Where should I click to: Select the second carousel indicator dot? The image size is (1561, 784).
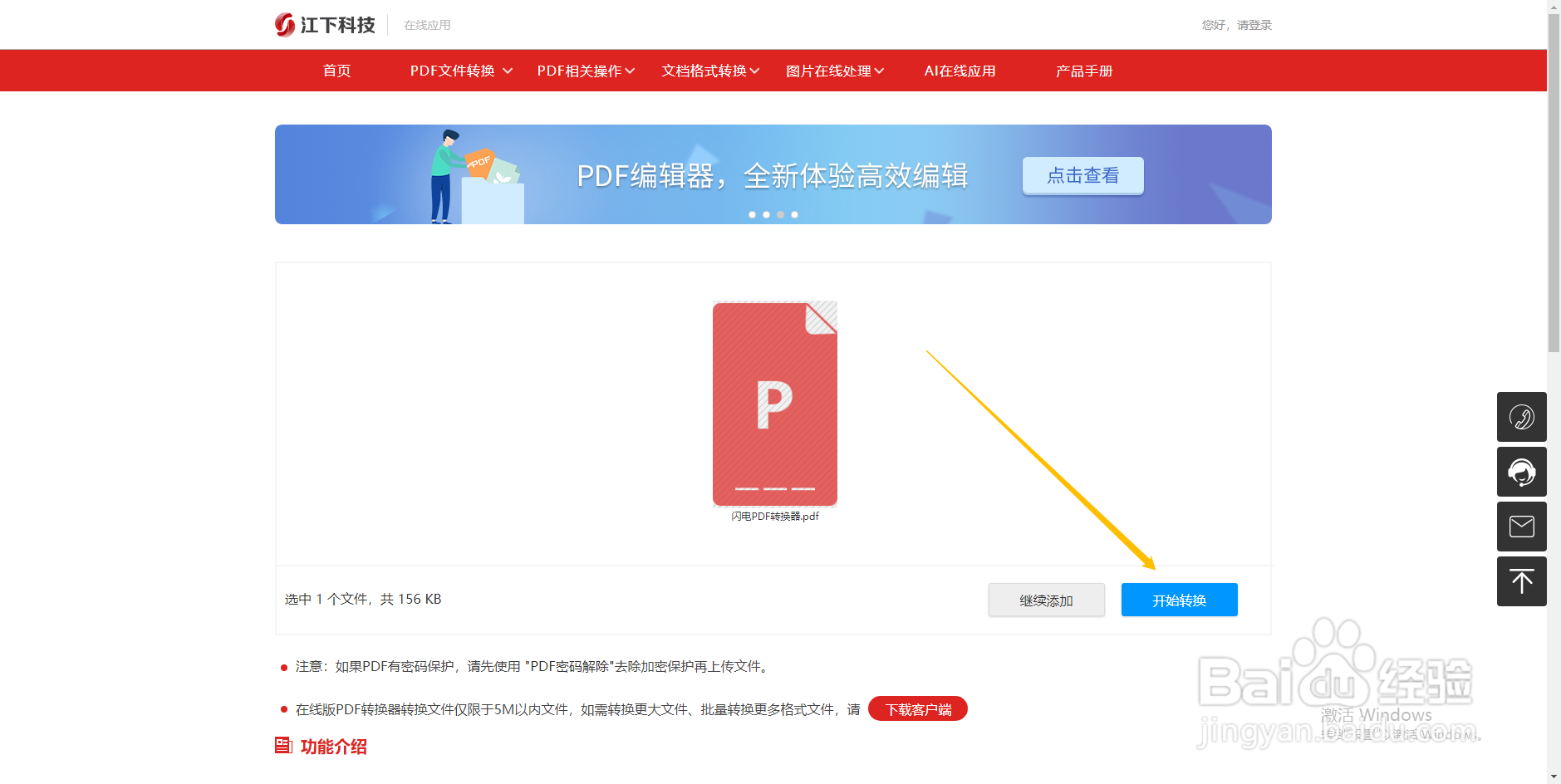[766, 214]
